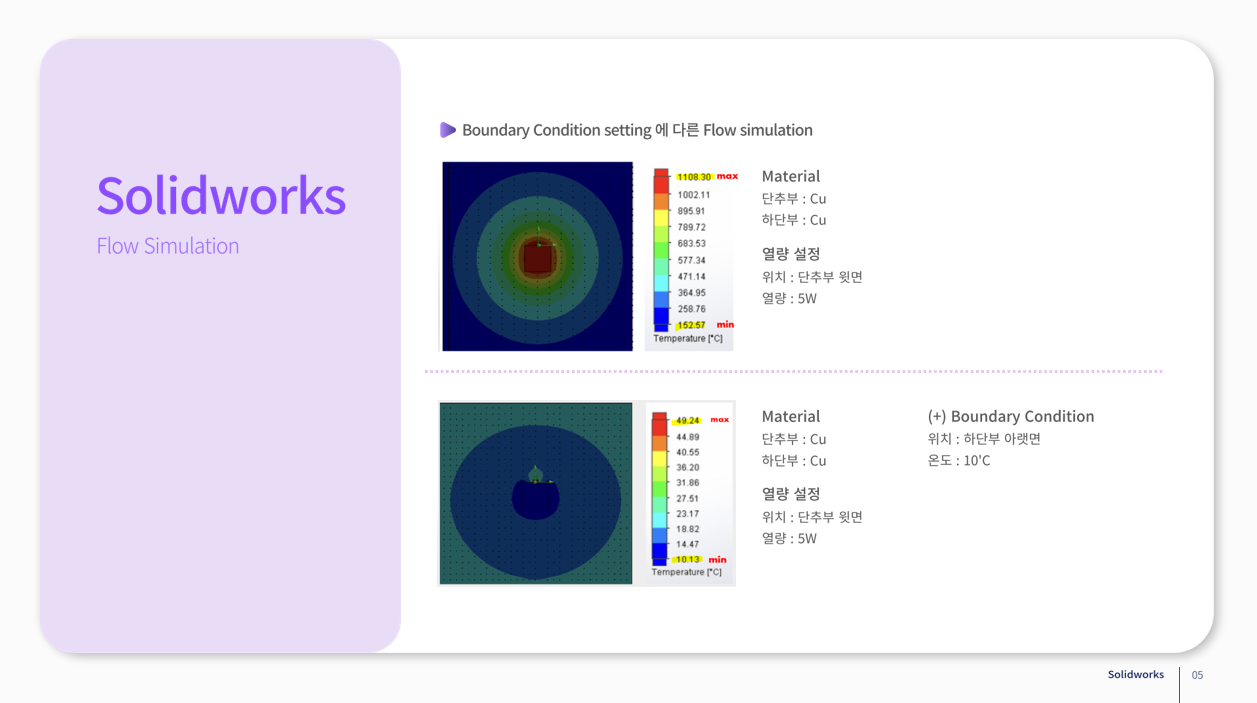This screenshot has height=703, width=1257.
Task: Open the red-centered concentric temperature plot image
Action: click(537, 256)
